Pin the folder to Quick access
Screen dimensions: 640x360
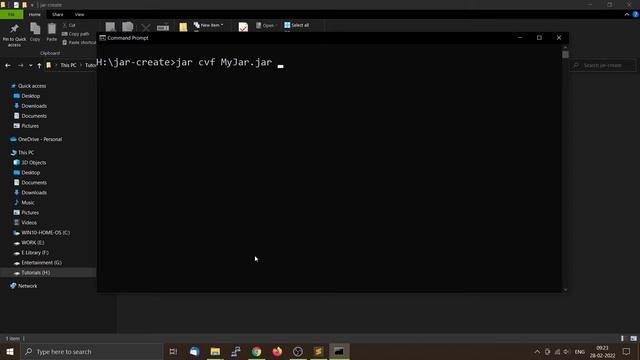pos(14,34)
